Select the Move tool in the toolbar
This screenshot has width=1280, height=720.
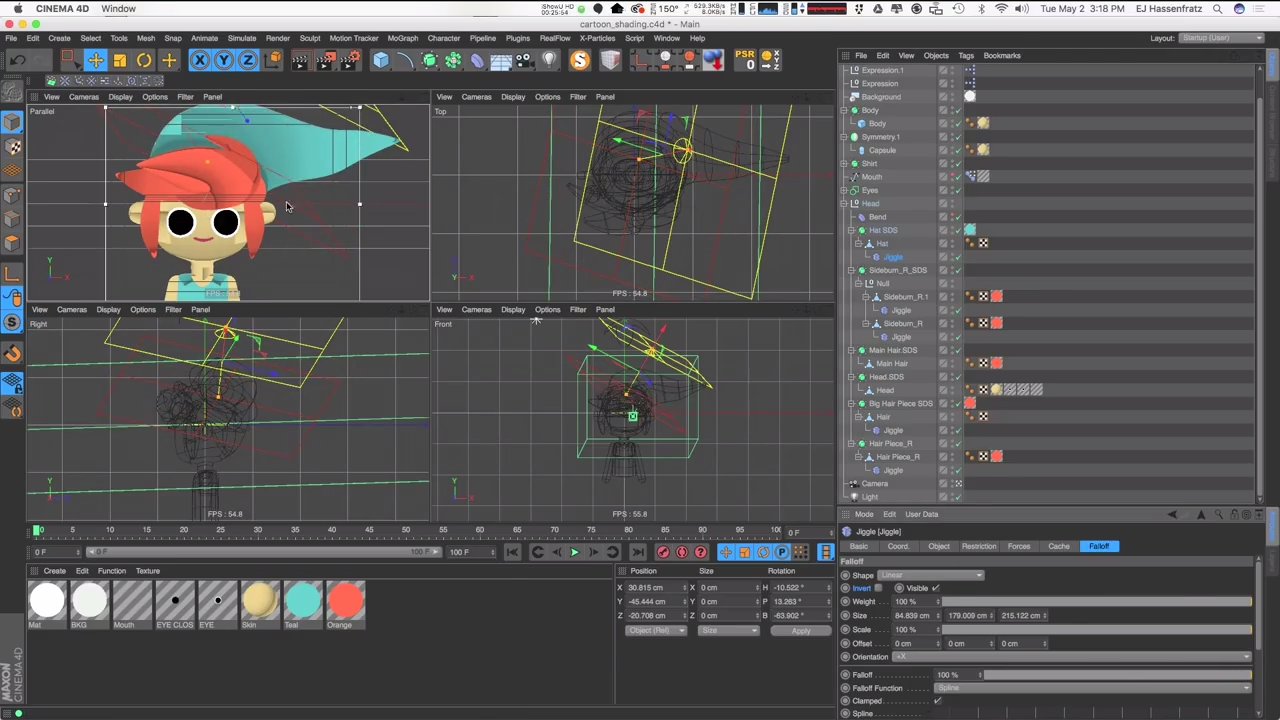pyautogui.click(x=95, y=61)
